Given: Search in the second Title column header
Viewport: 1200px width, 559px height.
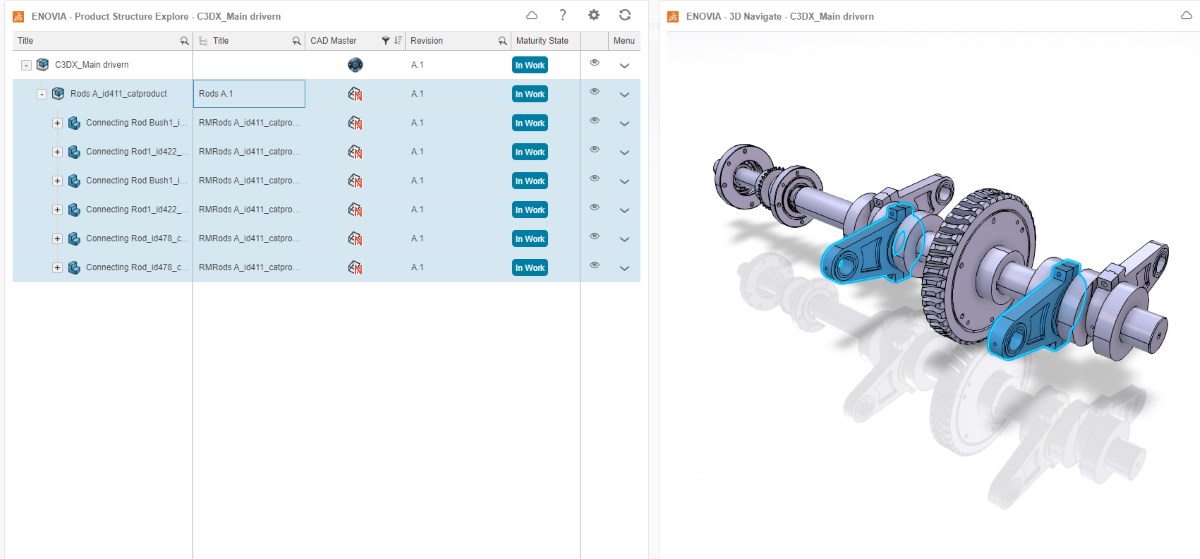Looking at the screenshot, I should click(297, 41).
